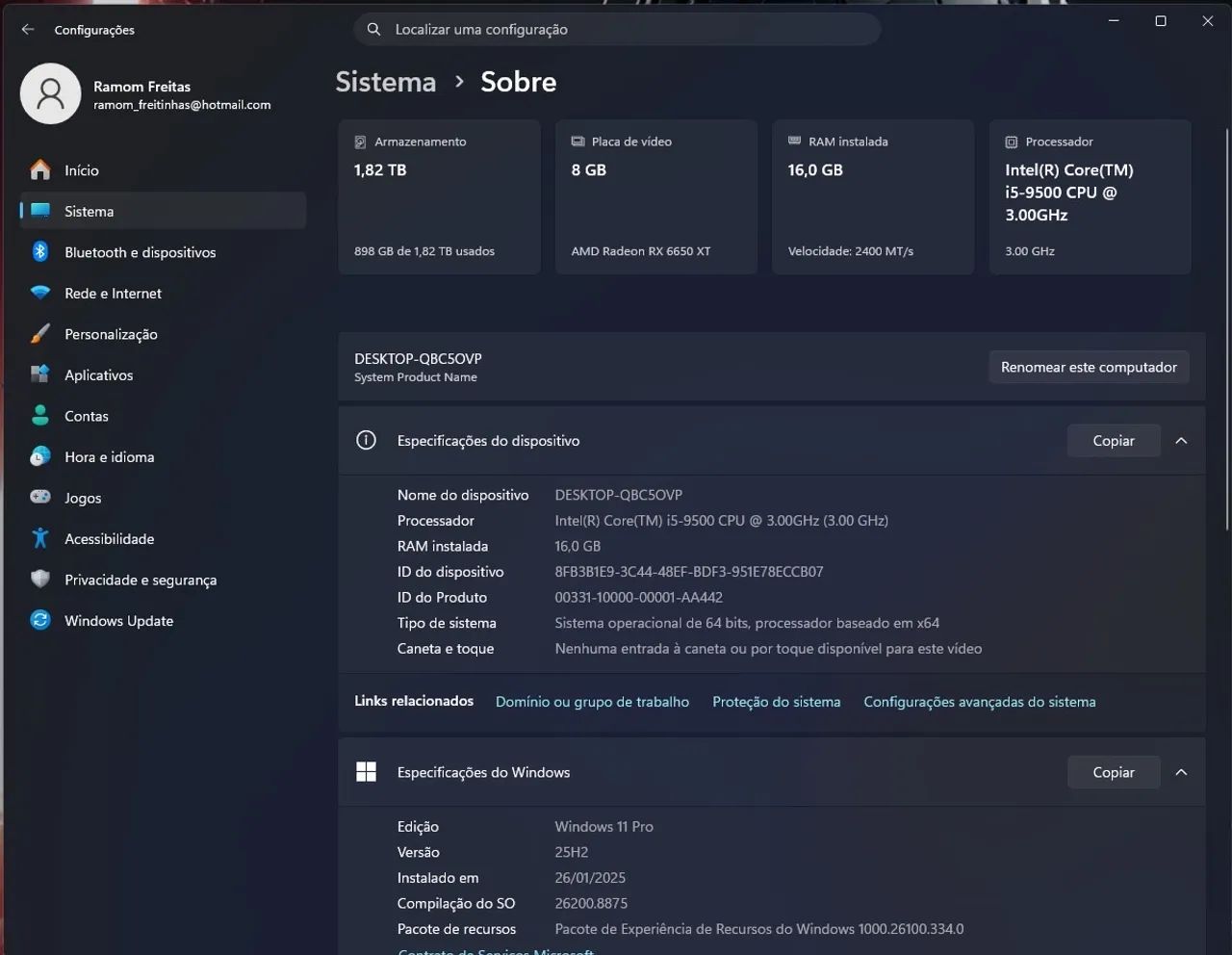Click the vertical scrollbar on the right
The image size is (1232, 955).
(1227, 327)
